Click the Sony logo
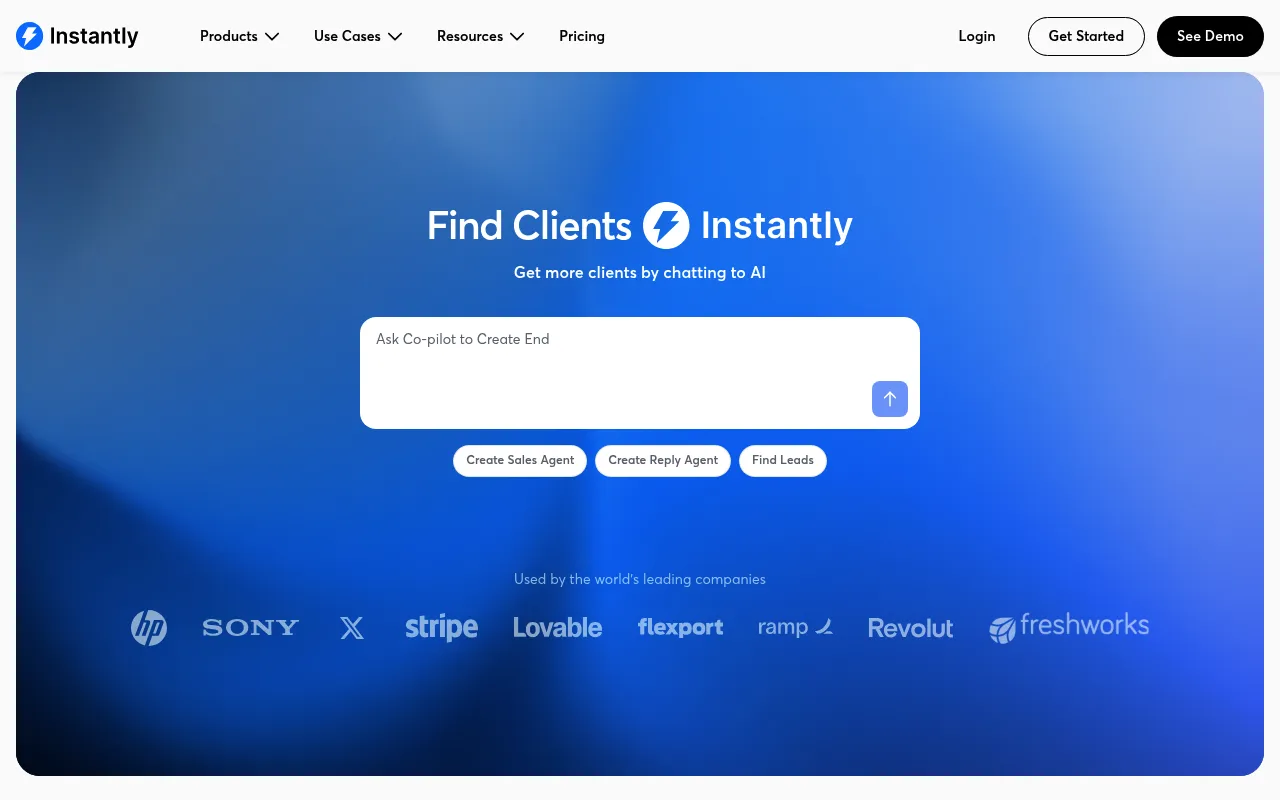Image resolution: width=1280 pixels, height=800 pixels. 251,628
